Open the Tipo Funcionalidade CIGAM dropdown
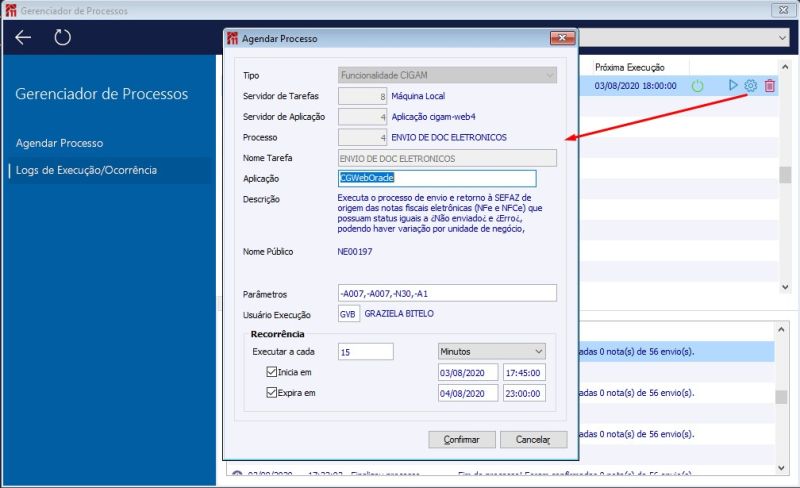 click(447, 75)
